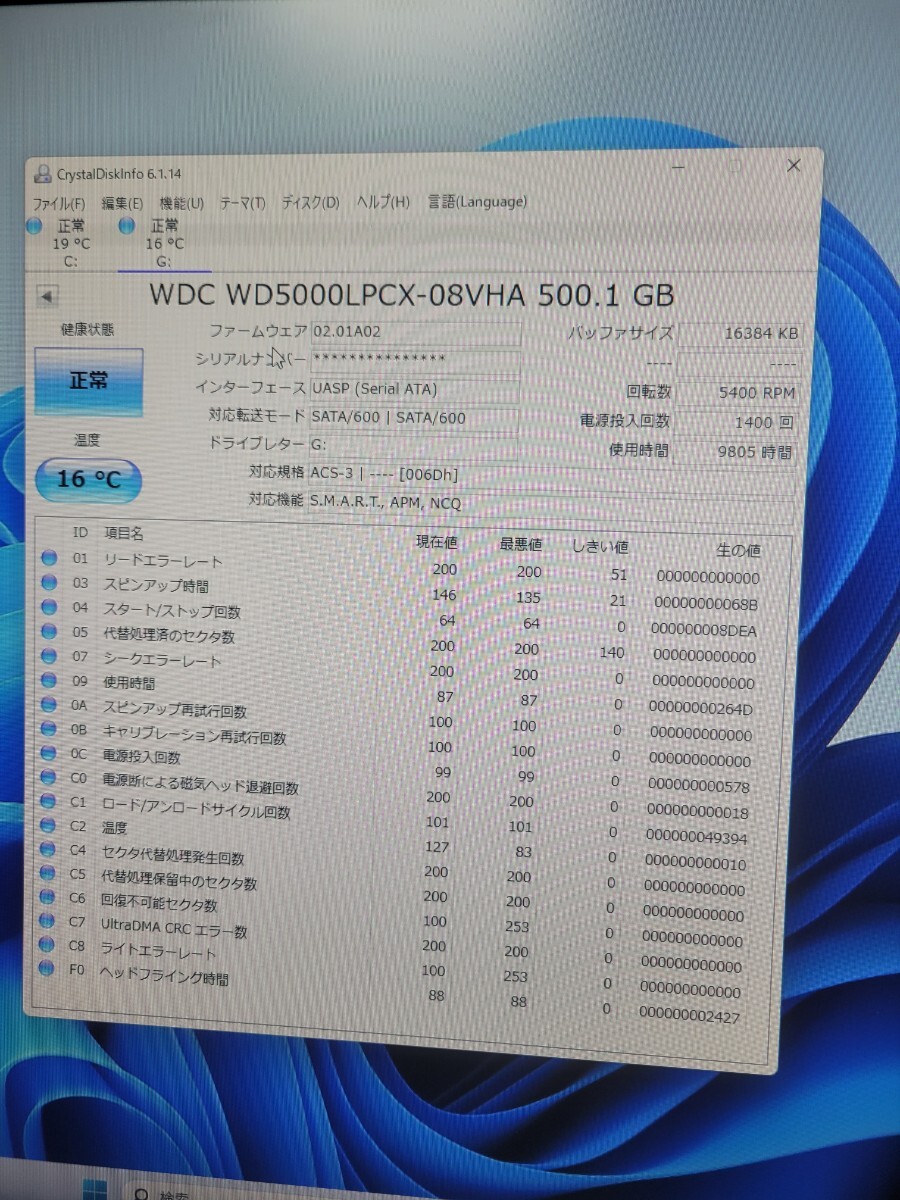Open the テーマ(T) menu
Screen dimensions: 900x1200
(242, 203)
